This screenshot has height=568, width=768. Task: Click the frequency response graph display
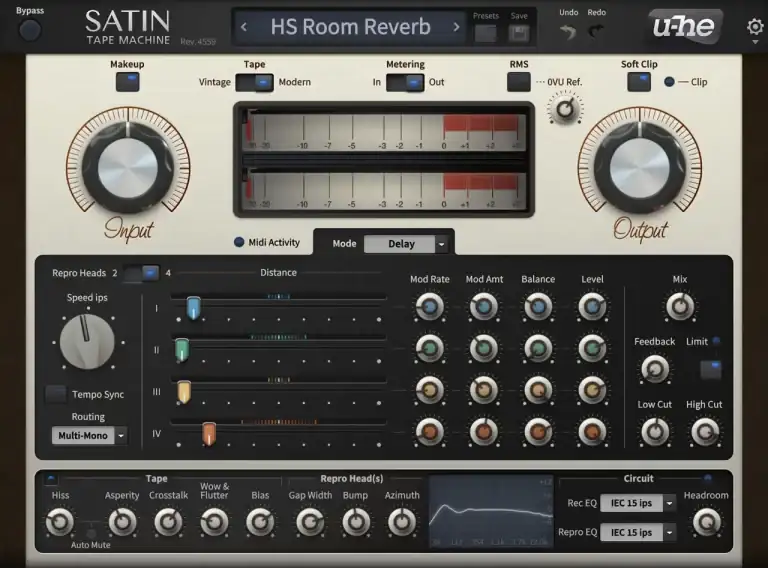pos(491,511)
